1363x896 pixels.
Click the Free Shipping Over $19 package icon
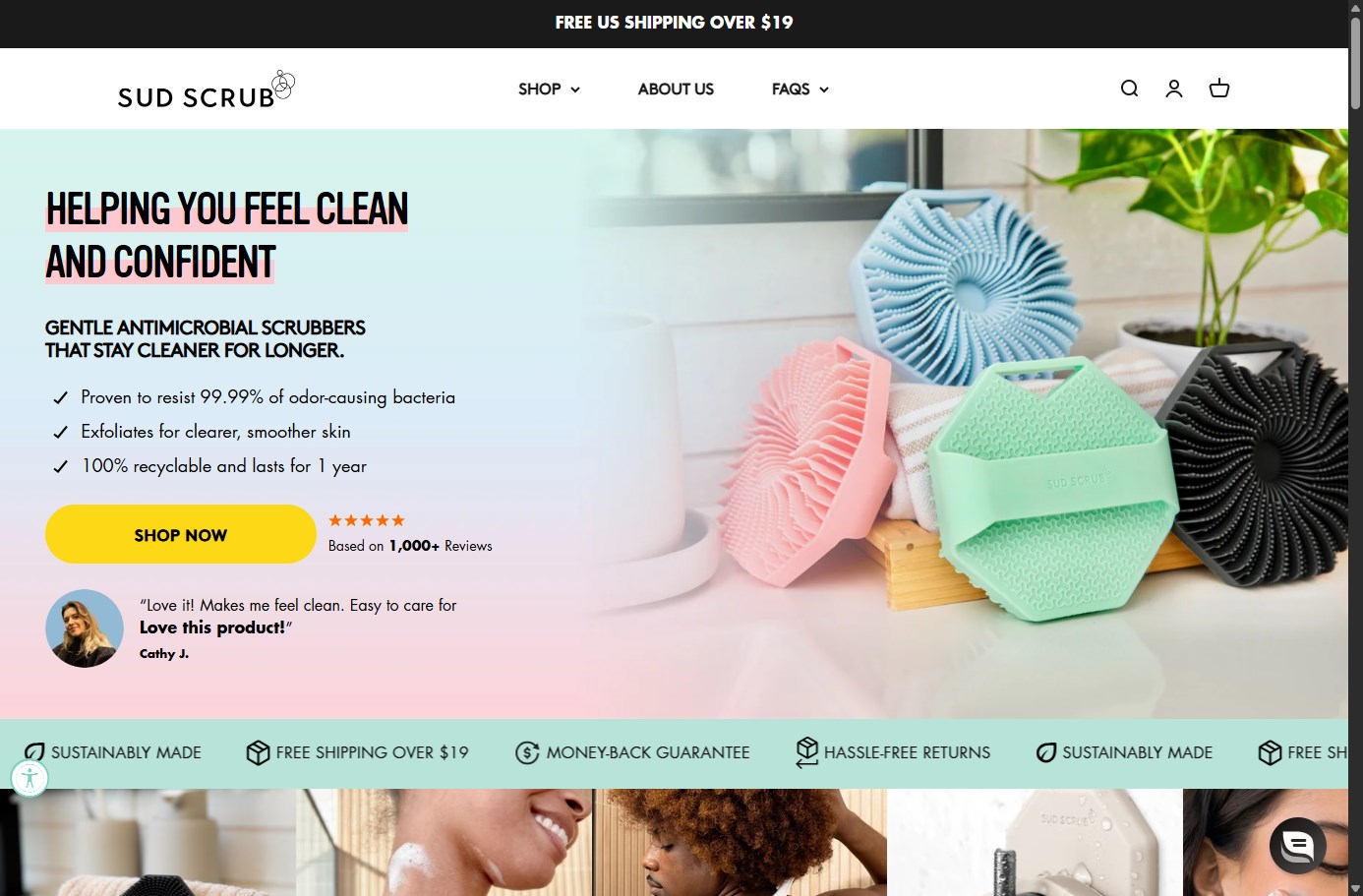point(258,752)
